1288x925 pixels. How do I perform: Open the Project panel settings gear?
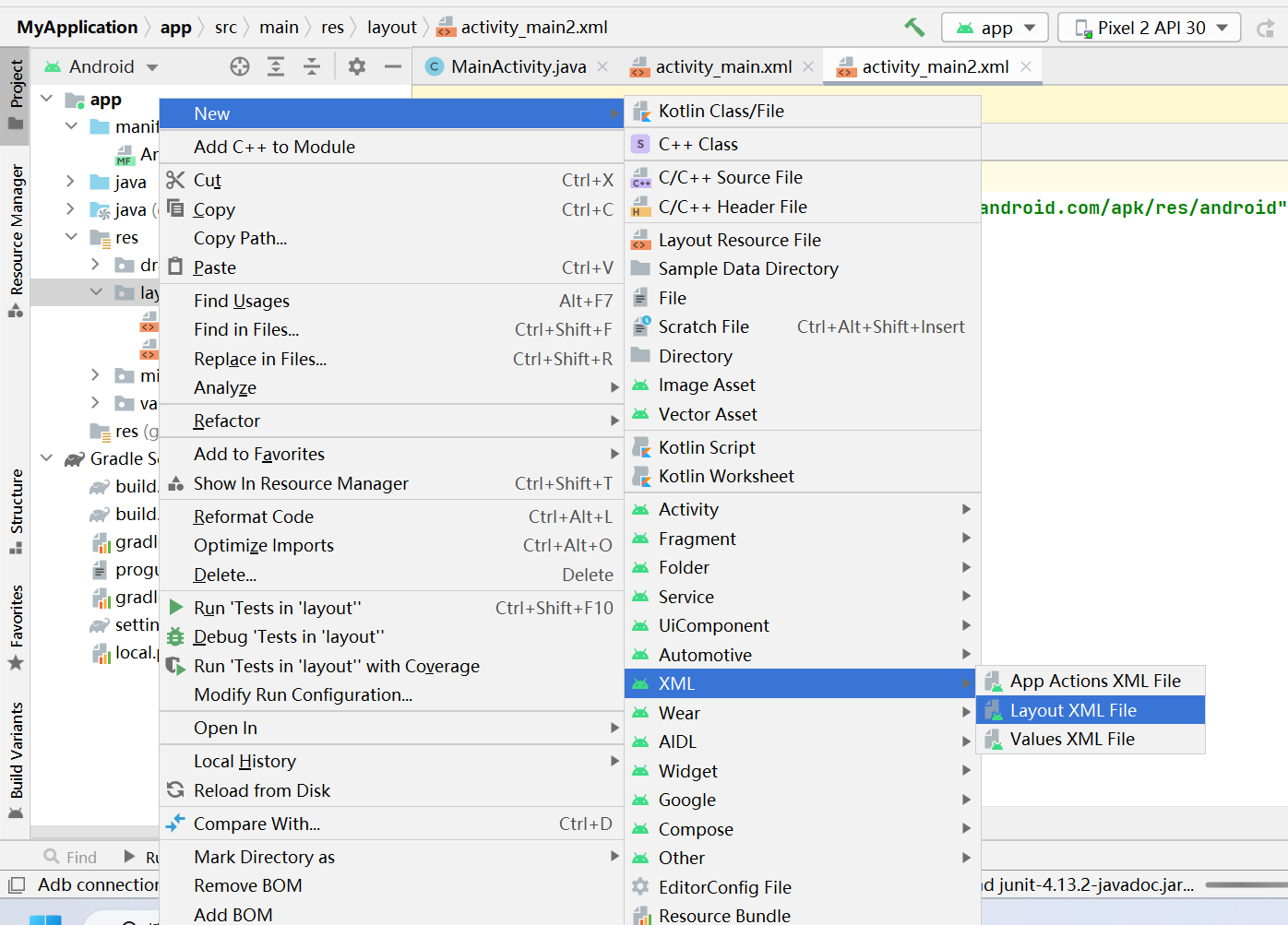(x=357, y=66)
